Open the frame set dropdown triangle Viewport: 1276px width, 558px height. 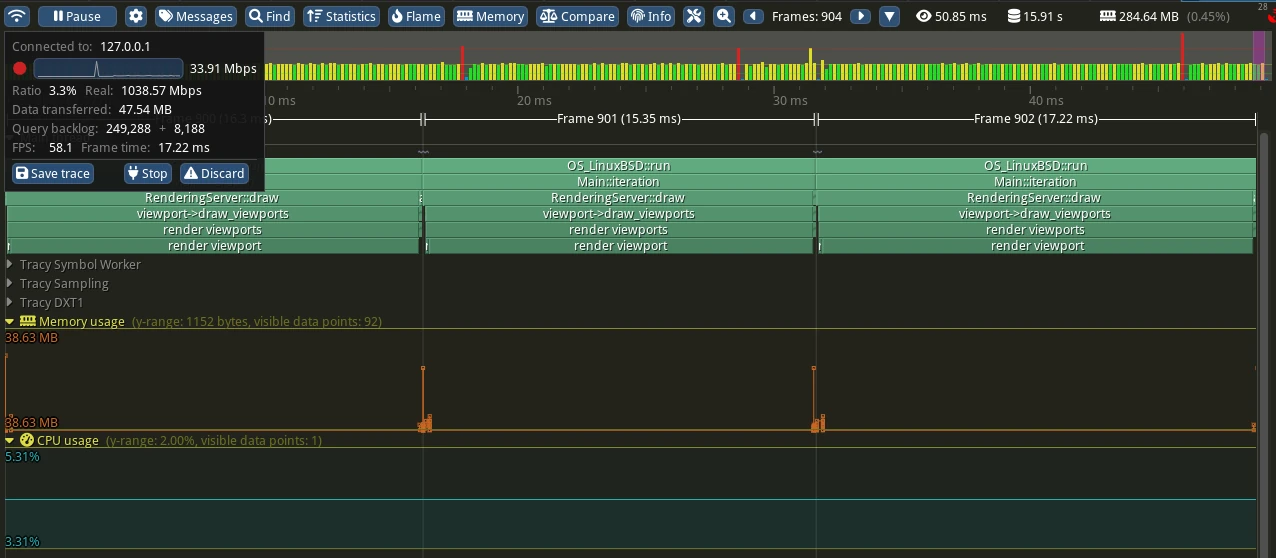coord(889,16)
